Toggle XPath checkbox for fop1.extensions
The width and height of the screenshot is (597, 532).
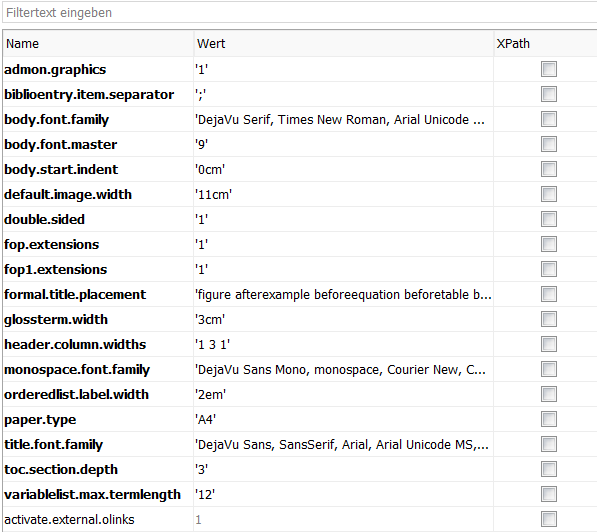(549, 269)
